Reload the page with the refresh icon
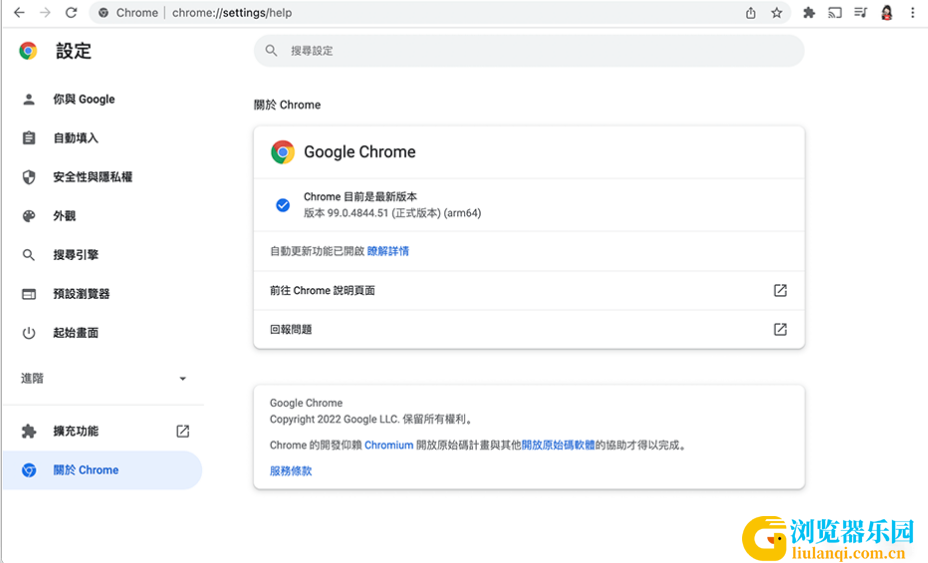The image size is (928, 563). (x=71, y=12)
